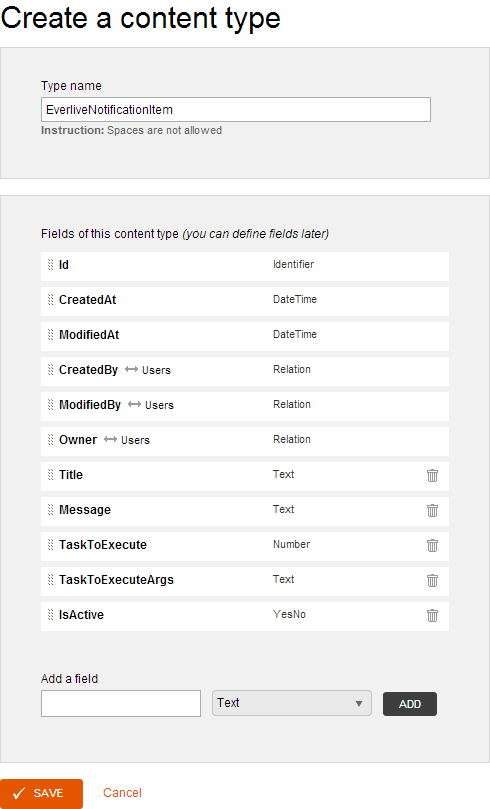The height and width of the screenshot is (809, 490).
Task: Grab the drag handle of IsActive row
Action: click(51, 614)
